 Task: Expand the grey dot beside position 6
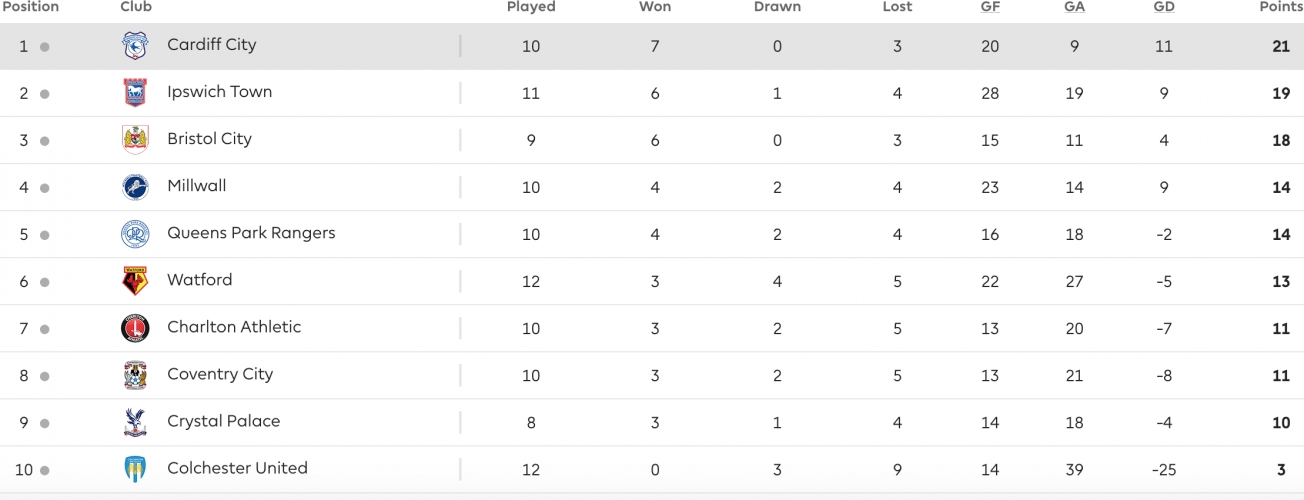tap(45, 282)
